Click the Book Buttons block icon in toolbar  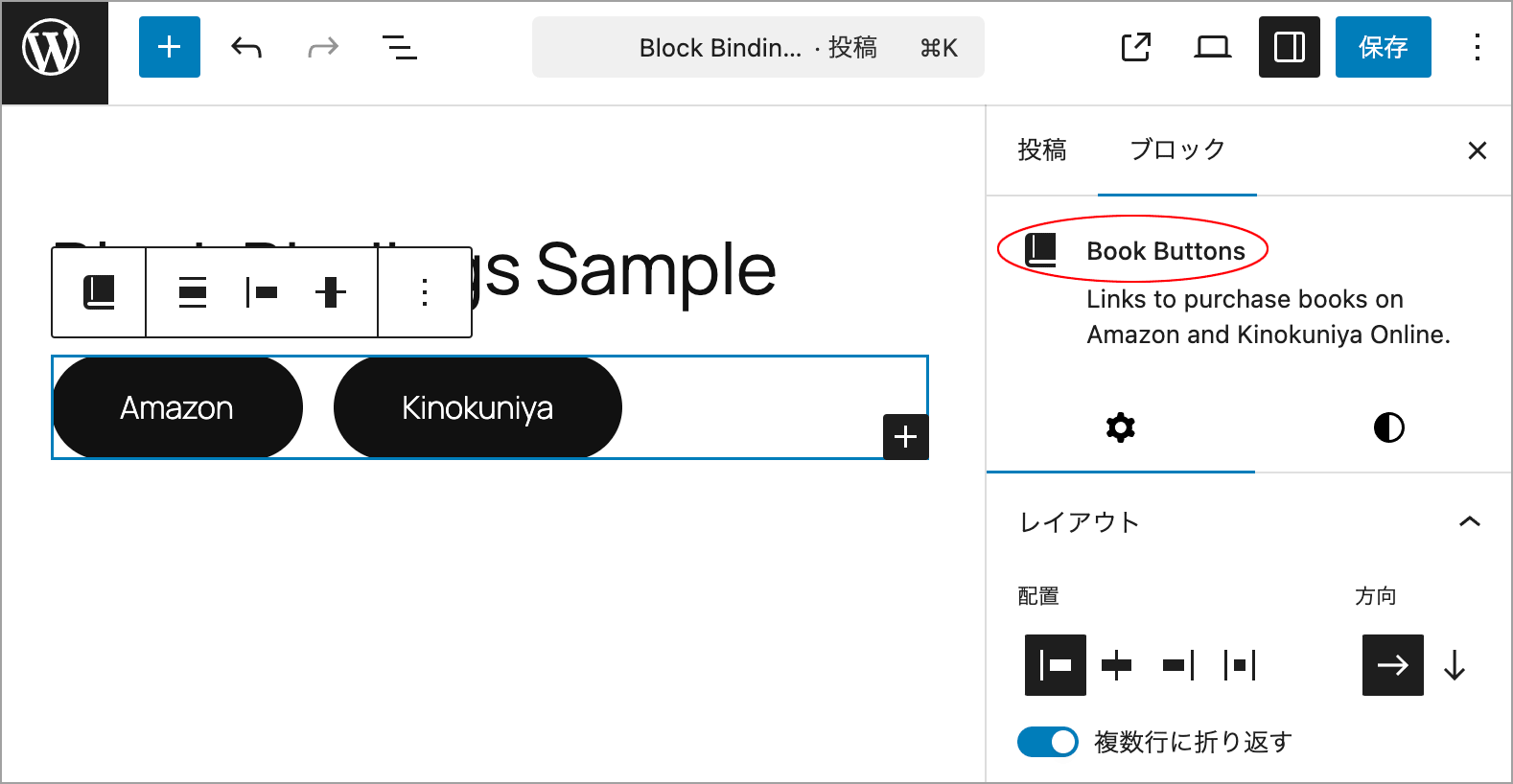(100, 292)
